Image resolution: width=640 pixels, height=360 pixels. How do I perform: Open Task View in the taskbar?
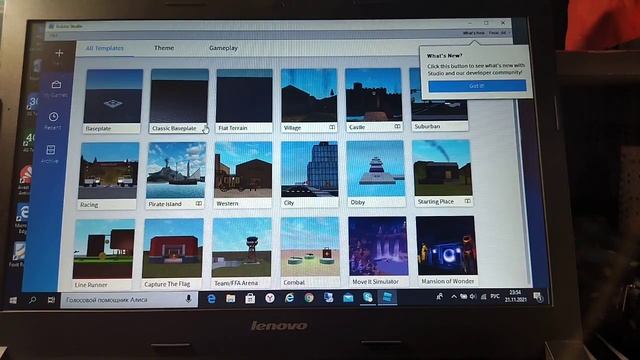(x=51, y=300)
